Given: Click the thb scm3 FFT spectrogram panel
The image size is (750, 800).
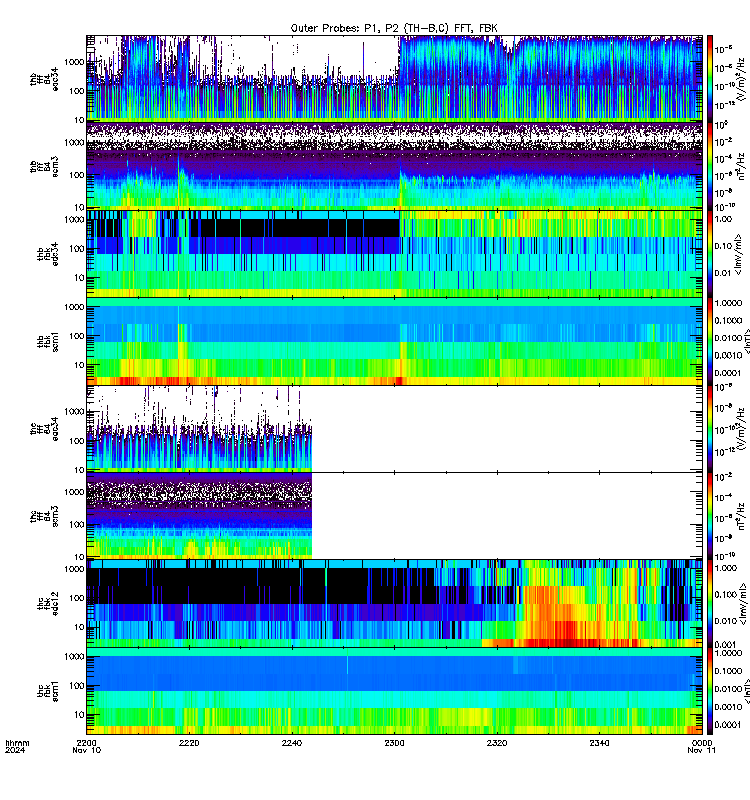Looking at the screenshot, I should click(x=394, y=165).
